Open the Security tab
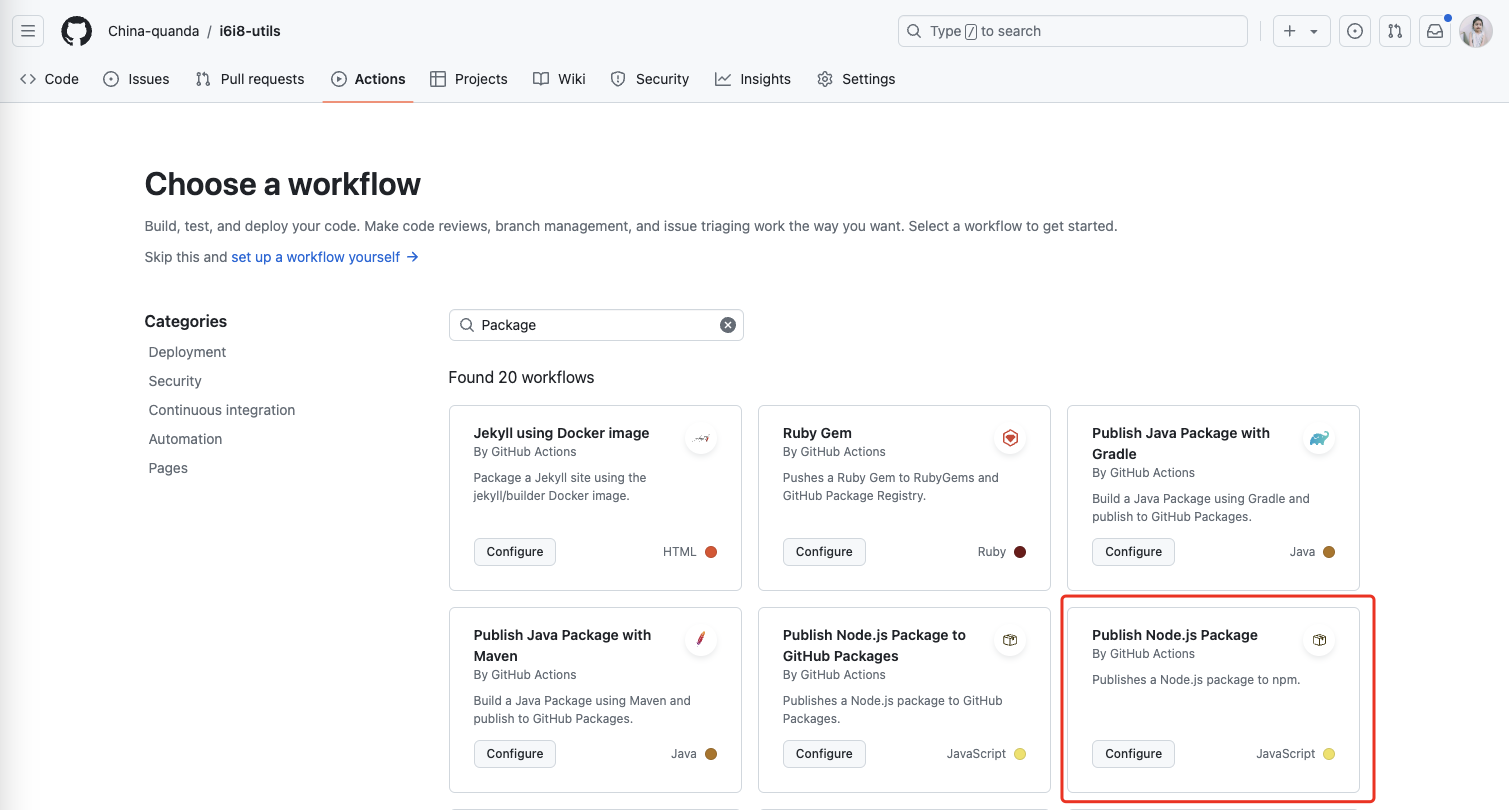 point(650,79)
